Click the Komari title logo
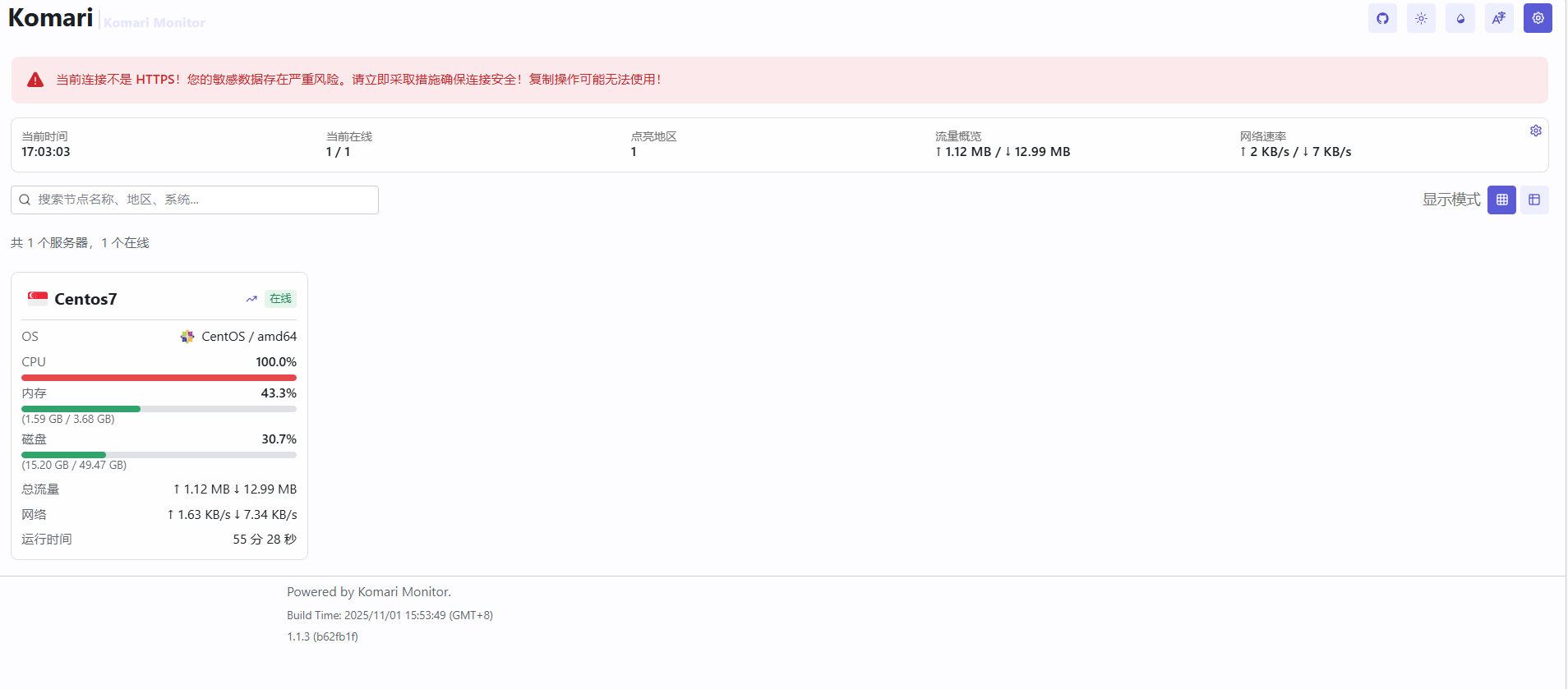Screen dimensions: 1568x689 click(x=50, y=18)
